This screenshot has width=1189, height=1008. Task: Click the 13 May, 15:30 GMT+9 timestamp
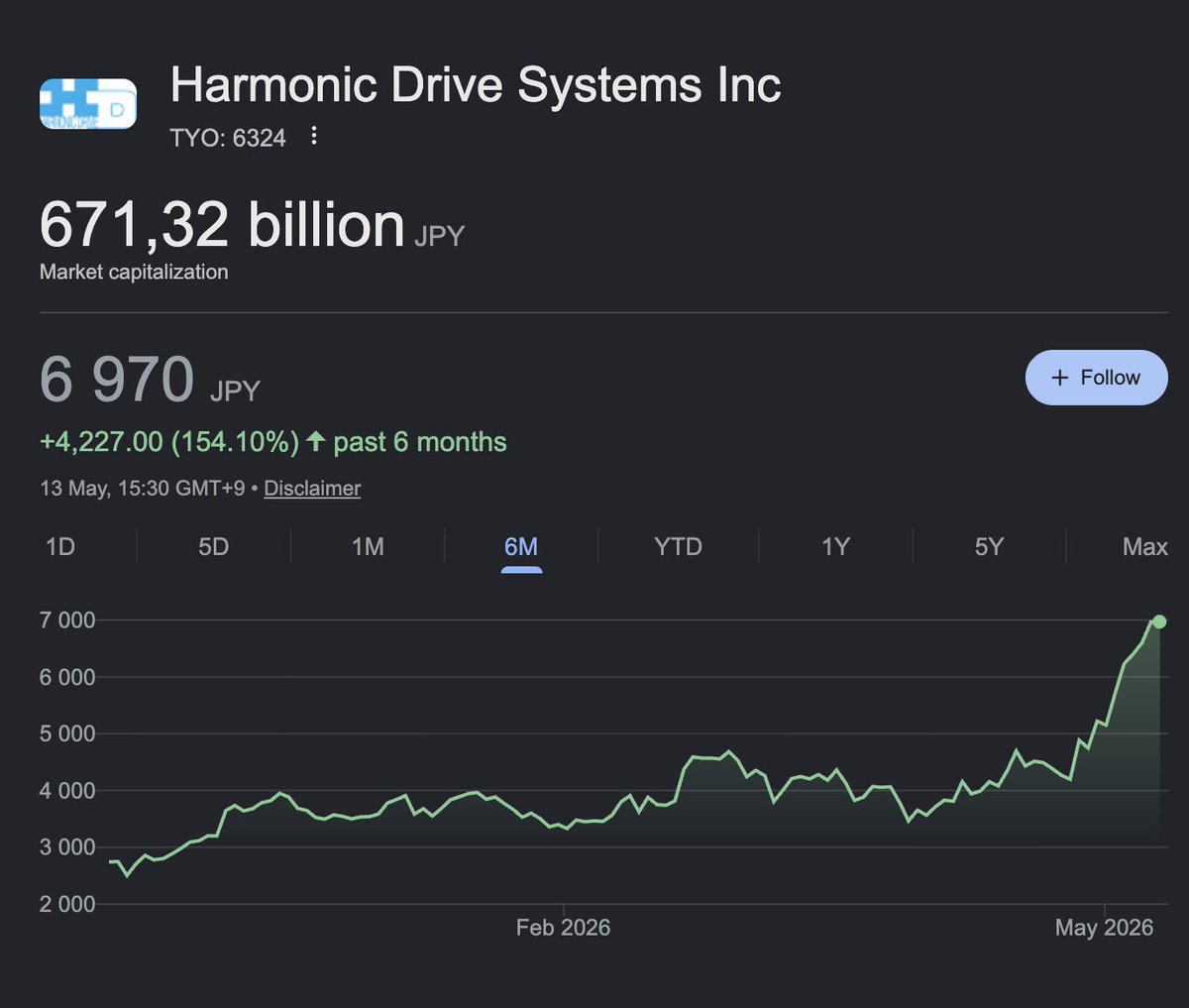coord(142,489)
